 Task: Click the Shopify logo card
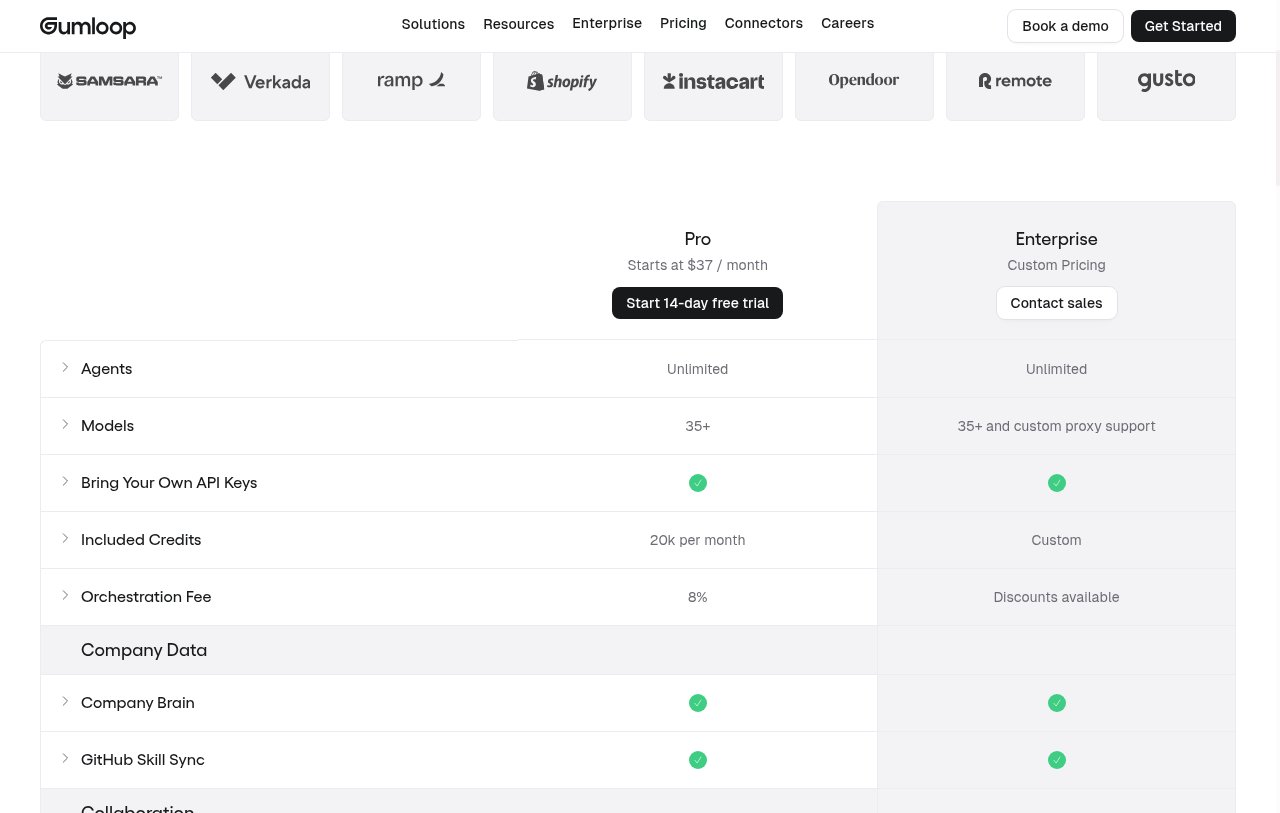click(562, 85)
